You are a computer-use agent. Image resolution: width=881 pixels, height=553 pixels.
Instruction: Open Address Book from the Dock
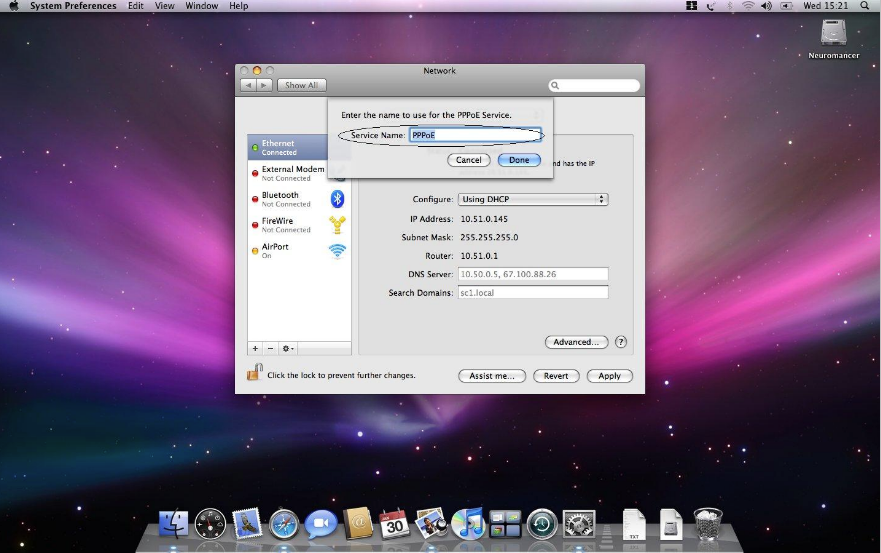pos(358,523)
